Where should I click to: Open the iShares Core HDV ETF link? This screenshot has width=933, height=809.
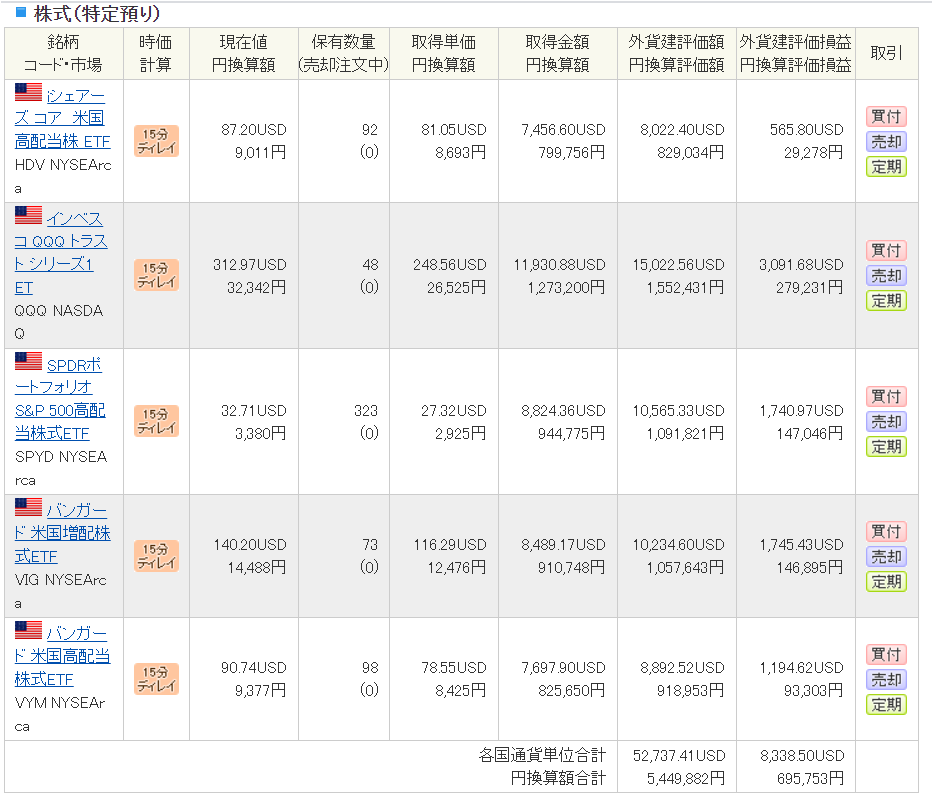62,118
